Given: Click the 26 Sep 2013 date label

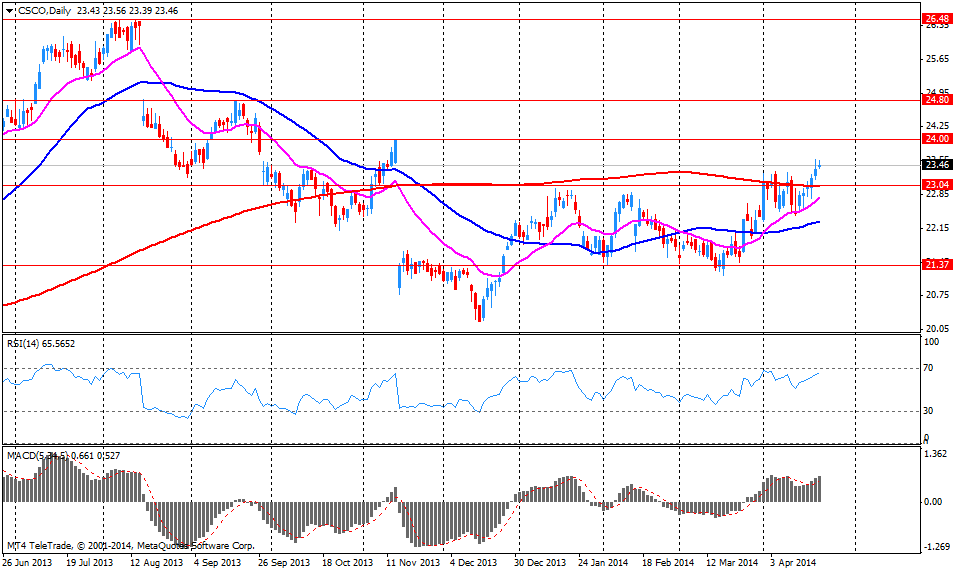Looking at the screenshot, I should (x=283, y=562).
